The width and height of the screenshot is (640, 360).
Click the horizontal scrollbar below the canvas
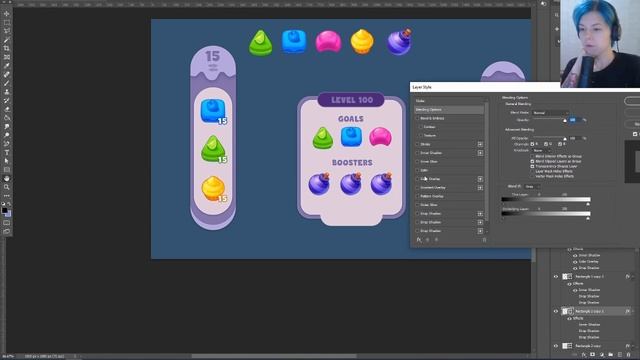coord(273,356)
